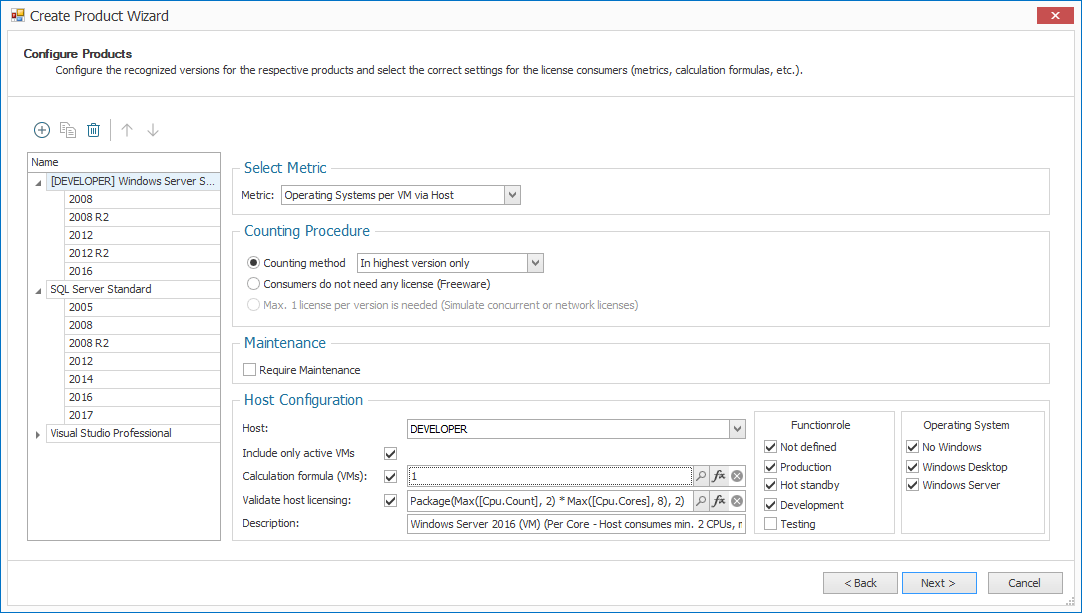1082x613 pixels.
Task: Click into VM calculation formula input
Action: (x=550, y=476)
